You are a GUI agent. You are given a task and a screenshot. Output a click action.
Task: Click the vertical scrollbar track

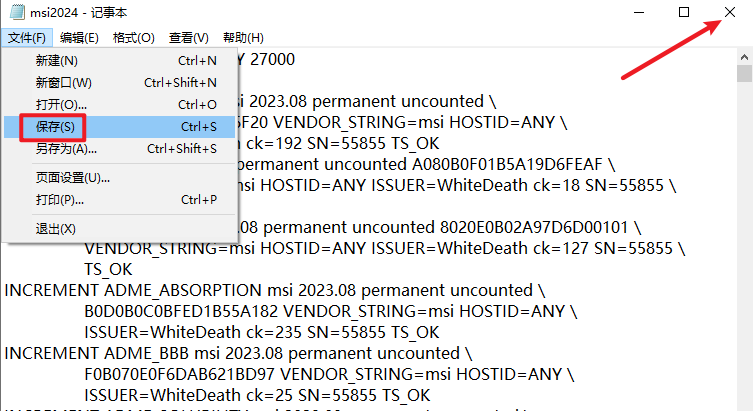coord(744,250)
